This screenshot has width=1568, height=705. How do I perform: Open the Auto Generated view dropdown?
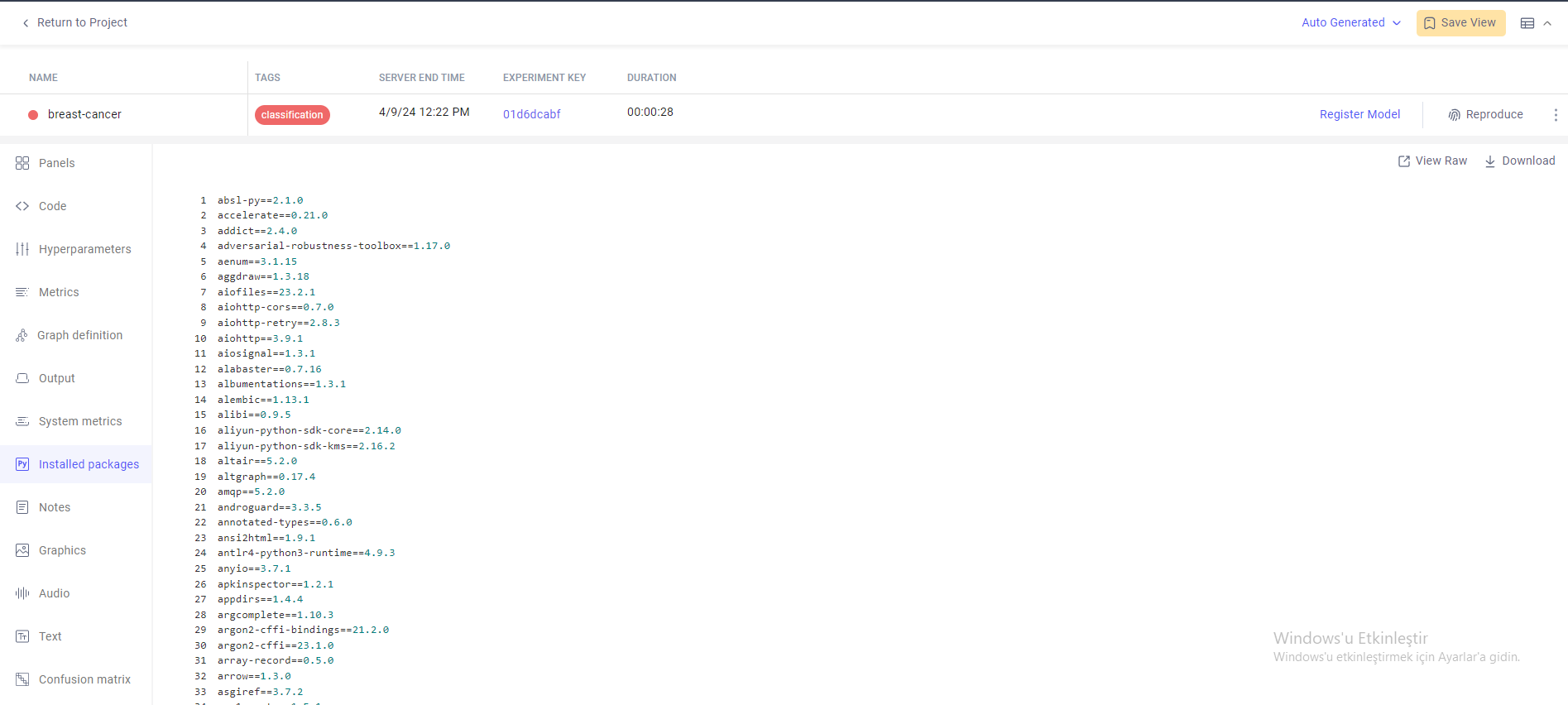(x=1351, y=22)
